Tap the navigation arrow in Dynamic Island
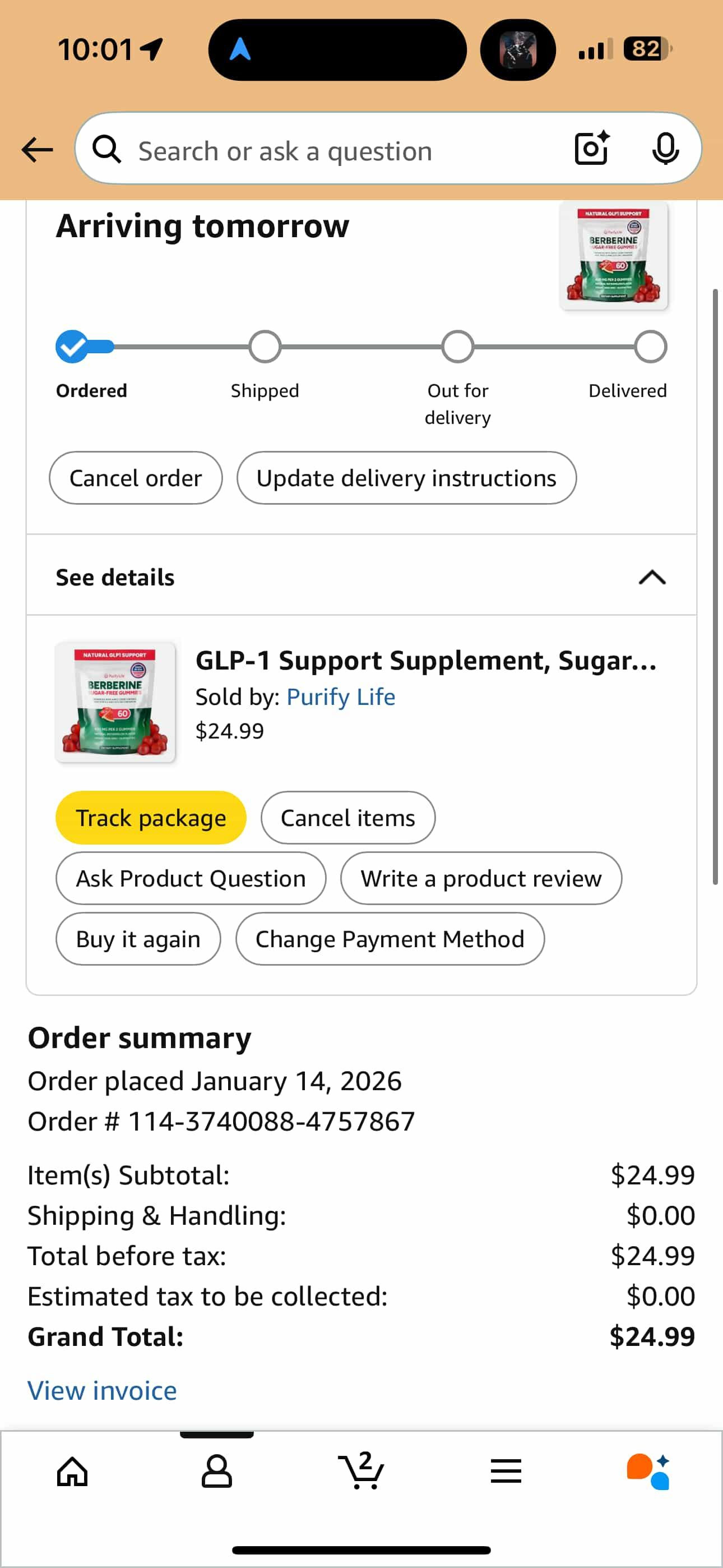 (240, 49)
